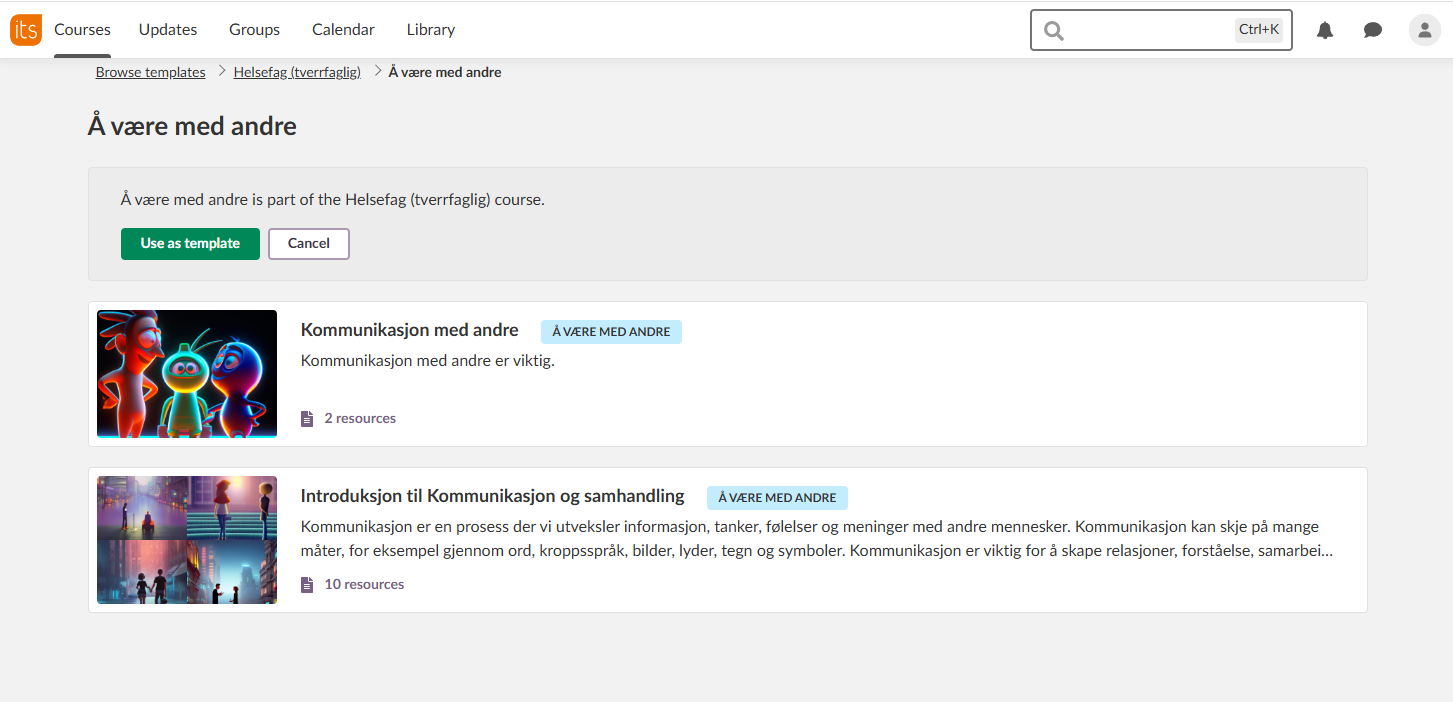Click the page heading Å være med andre
Viewport: 1453px width, 702px height.
pyautogui.click(x=192, y=127)
